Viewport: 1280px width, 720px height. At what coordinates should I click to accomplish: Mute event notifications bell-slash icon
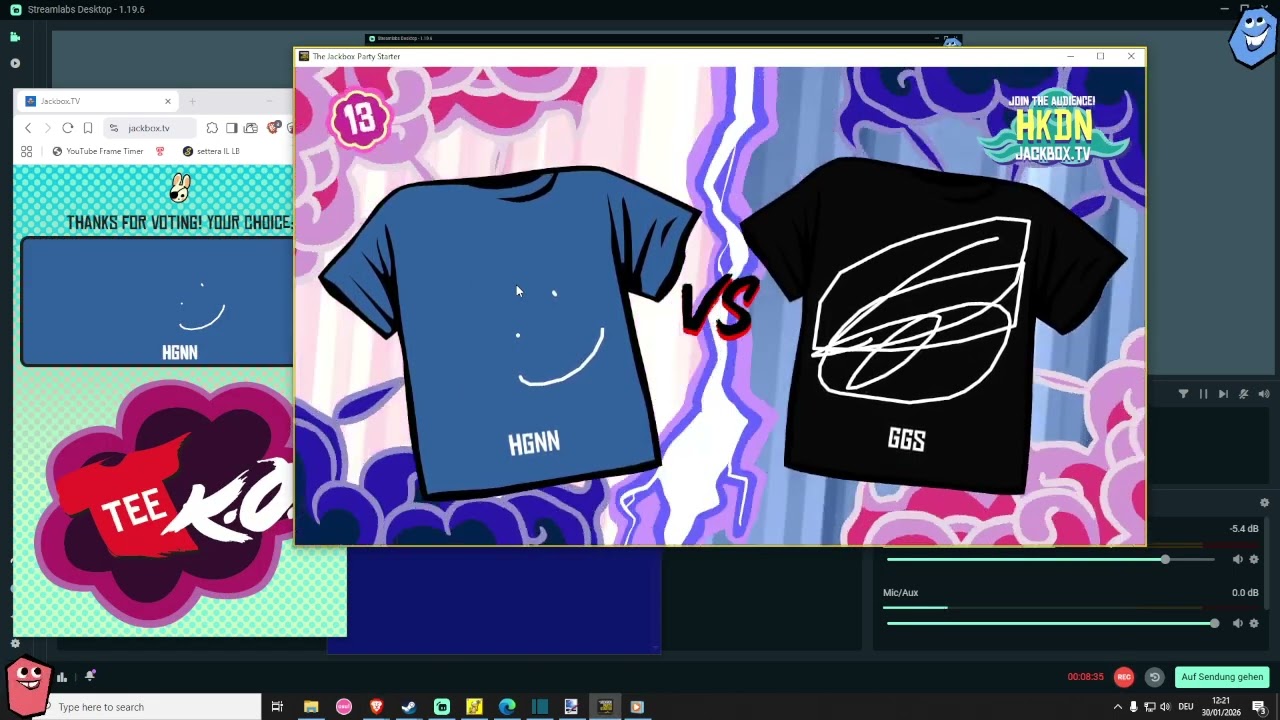click(1243, 394)
